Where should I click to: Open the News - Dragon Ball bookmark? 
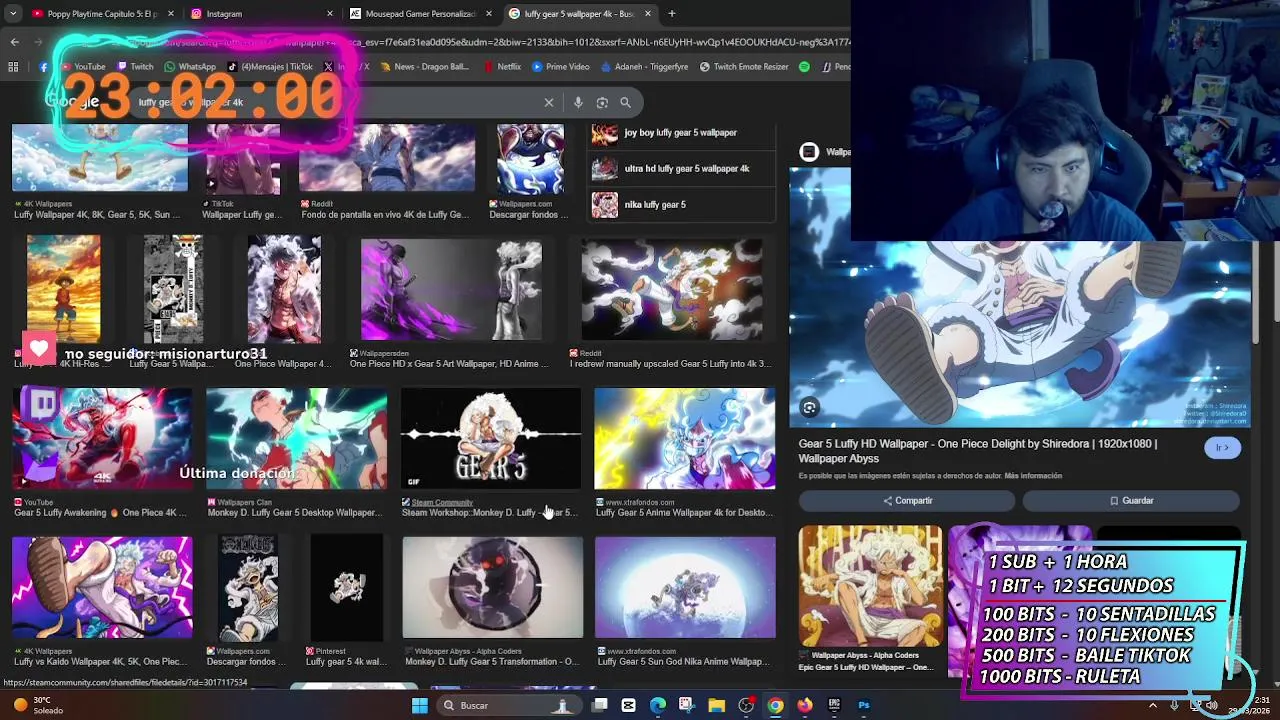(x=424, y=67)
